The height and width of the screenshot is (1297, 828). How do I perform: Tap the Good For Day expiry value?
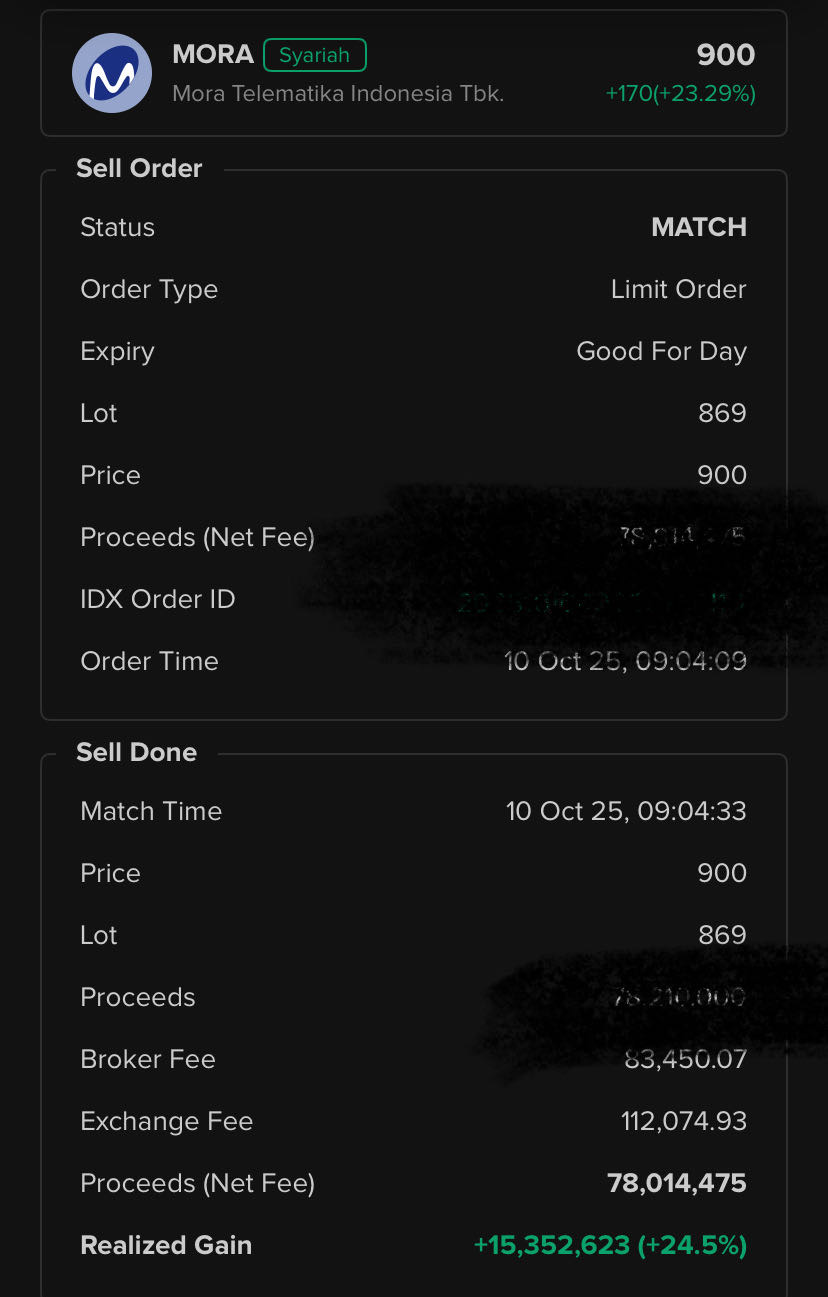pyautogui.click(x=661, y=351)
